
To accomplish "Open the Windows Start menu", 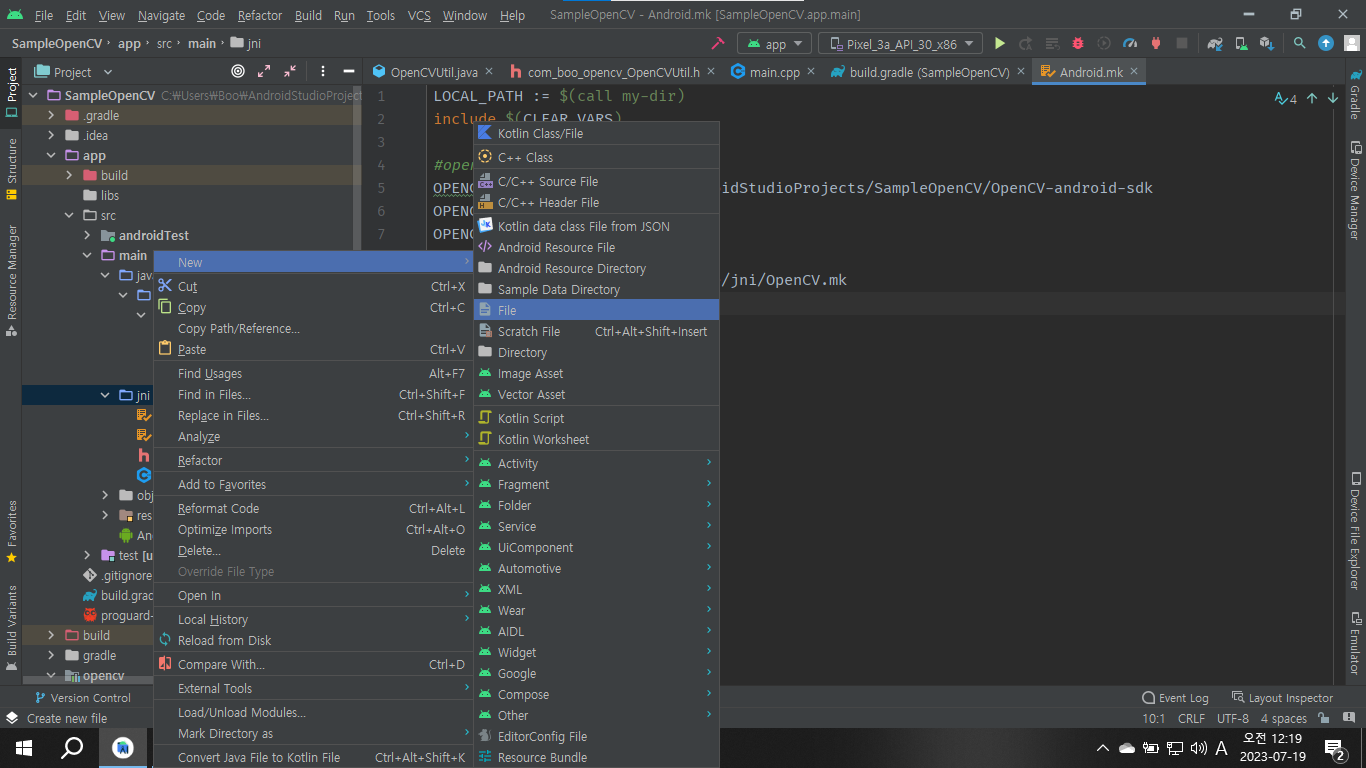I will [x=23, y=747].
